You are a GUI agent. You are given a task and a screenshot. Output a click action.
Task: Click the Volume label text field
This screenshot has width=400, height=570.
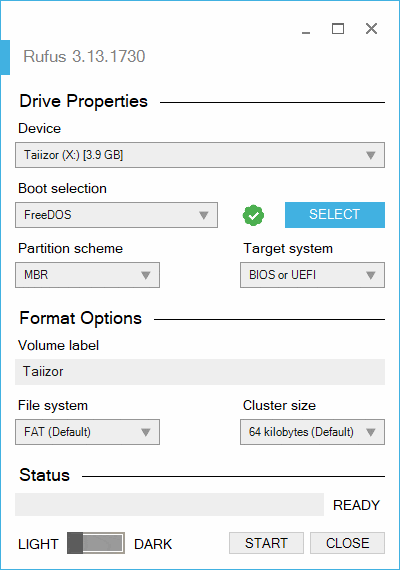click(x=200, y=372)
